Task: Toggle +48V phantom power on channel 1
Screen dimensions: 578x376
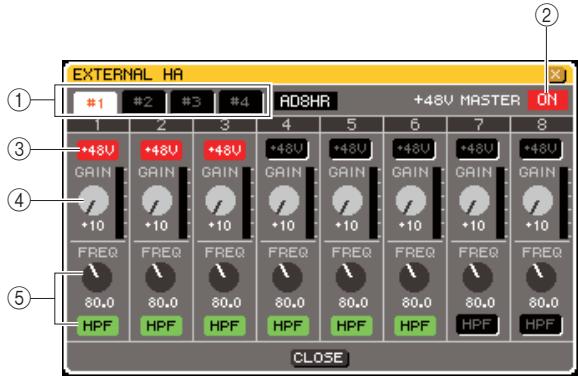Action: pos(98,150)
